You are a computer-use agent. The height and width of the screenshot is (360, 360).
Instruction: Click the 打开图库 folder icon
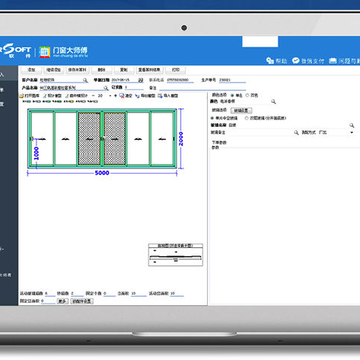tap(22, 96)
